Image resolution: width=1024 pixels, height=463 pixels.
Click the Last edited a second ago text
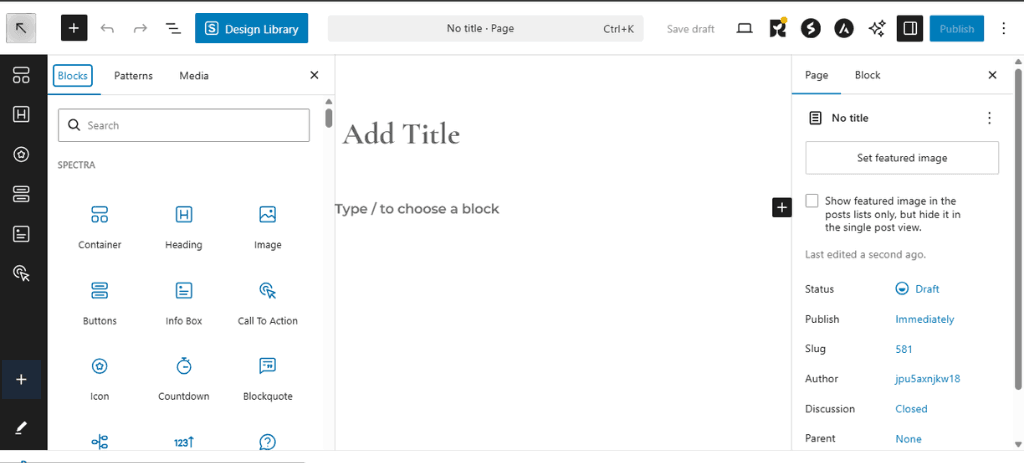(x=865, y=255)
